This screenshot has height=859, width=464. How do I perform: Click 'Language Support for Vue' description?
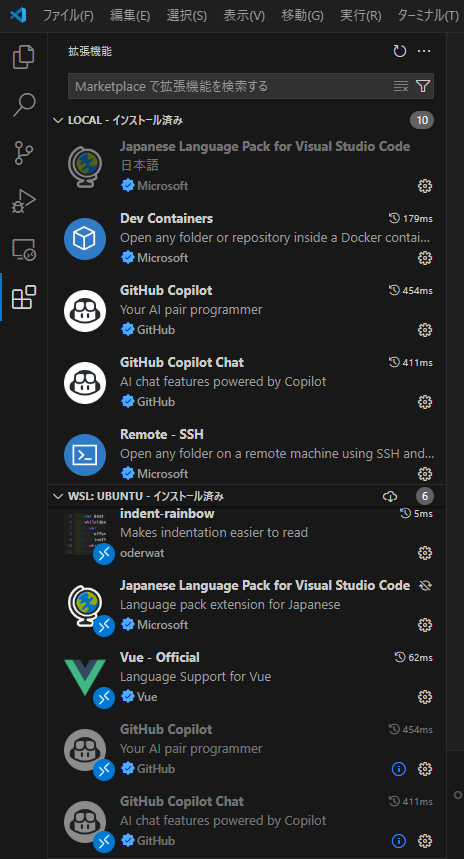[196, 677]
